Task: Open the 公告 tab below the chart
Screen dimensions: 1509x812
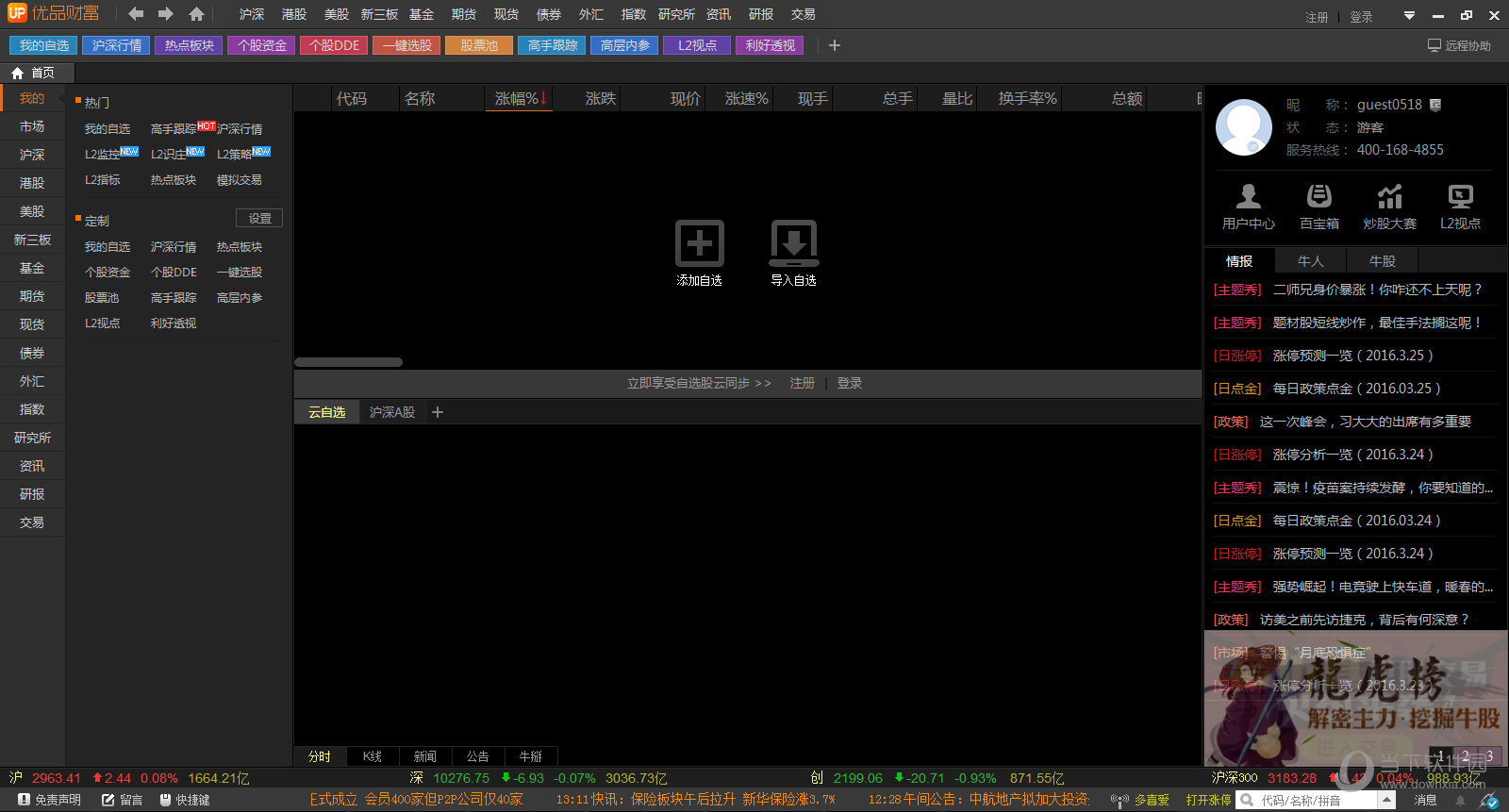Action: [x=478, y=756]
